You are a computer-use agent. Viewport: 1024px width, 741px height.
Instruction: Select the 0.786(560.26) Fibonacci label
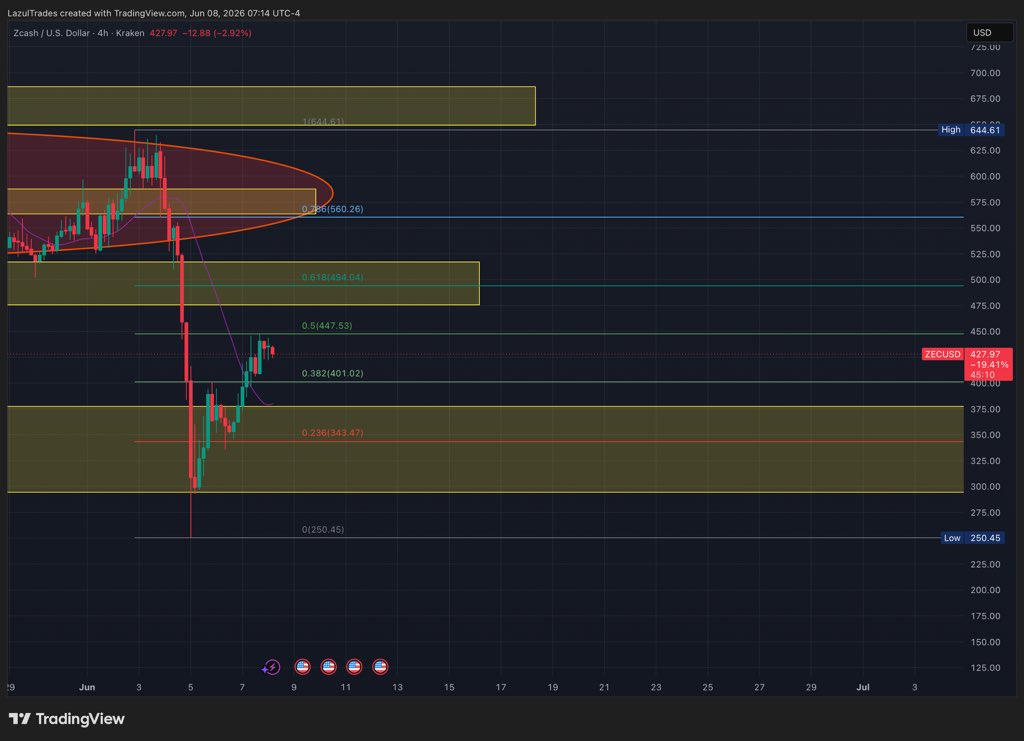tap(332, 209)
